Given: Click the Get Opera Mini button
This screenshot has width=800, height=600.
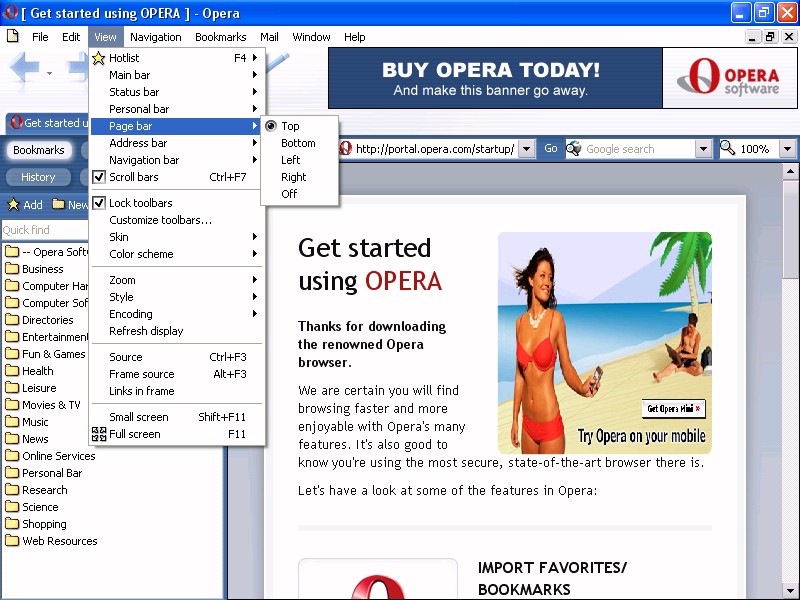Looking at the screenshot, I should (673, 408).
